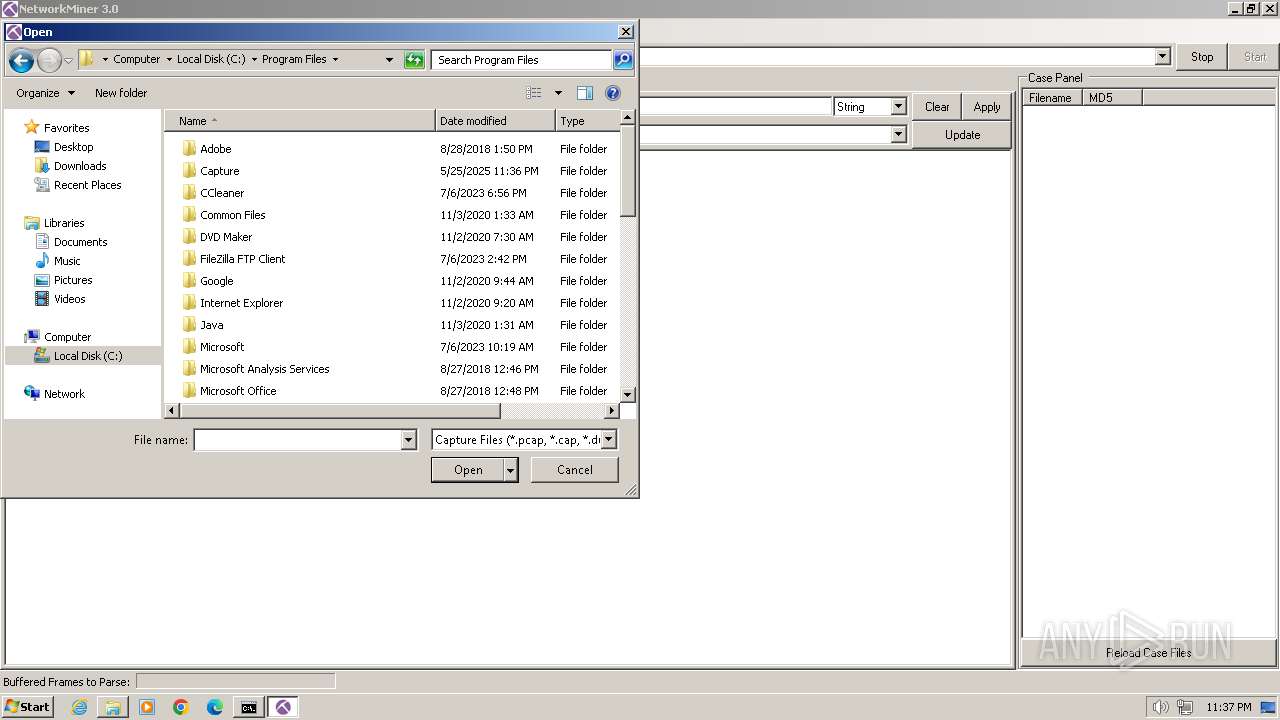1280x720 pixels.
Task: Click the Open button split arrow
Action: [x=511, y=470]
